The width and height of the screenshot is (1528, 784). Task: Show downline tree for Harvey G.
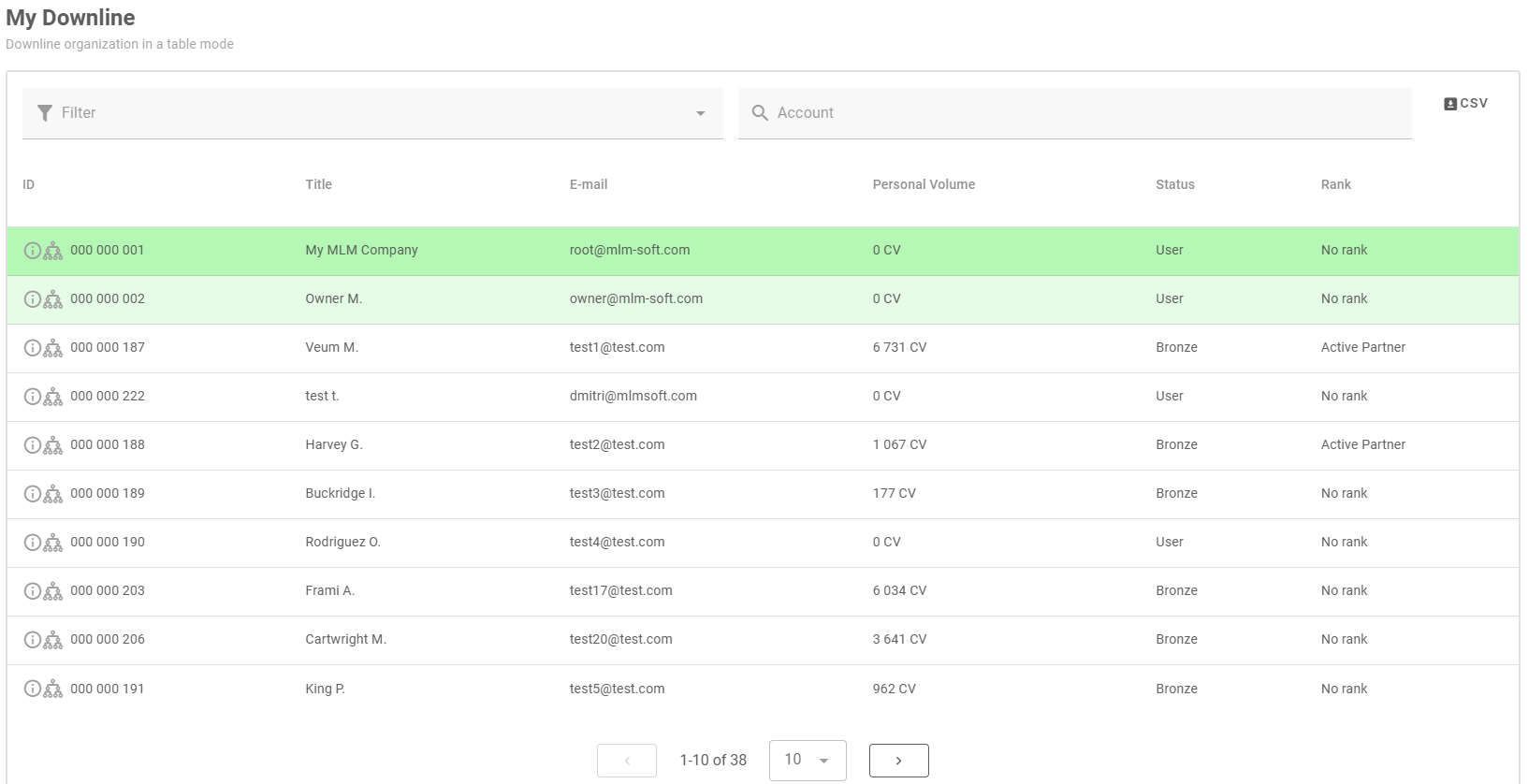point(53,445)
